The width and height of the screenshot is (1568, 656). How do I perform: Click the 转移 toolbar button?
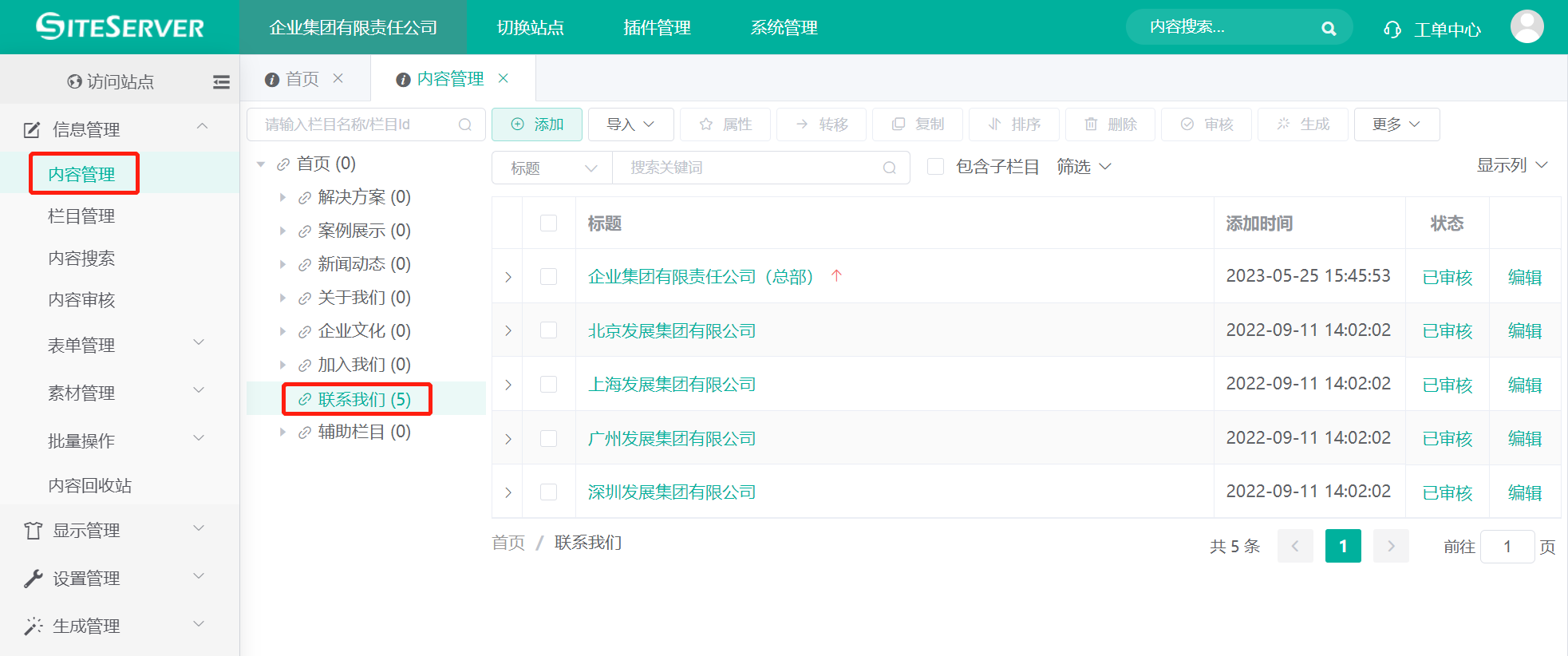click(821, 124)
